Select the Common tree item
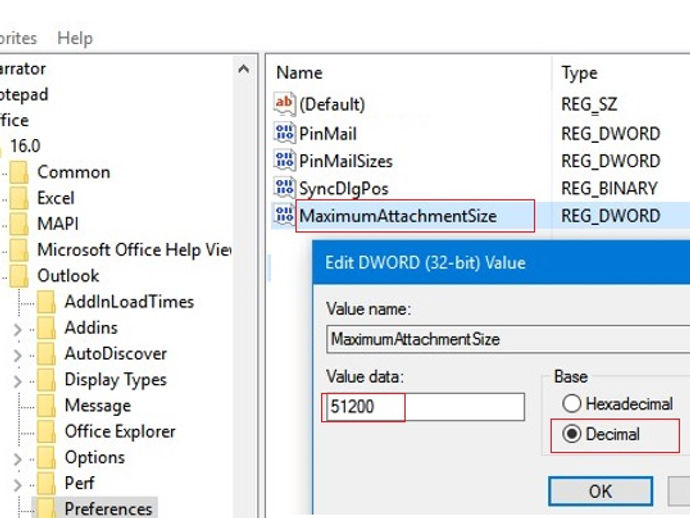This screenshot has height=518, width=690. coord(73,172)
